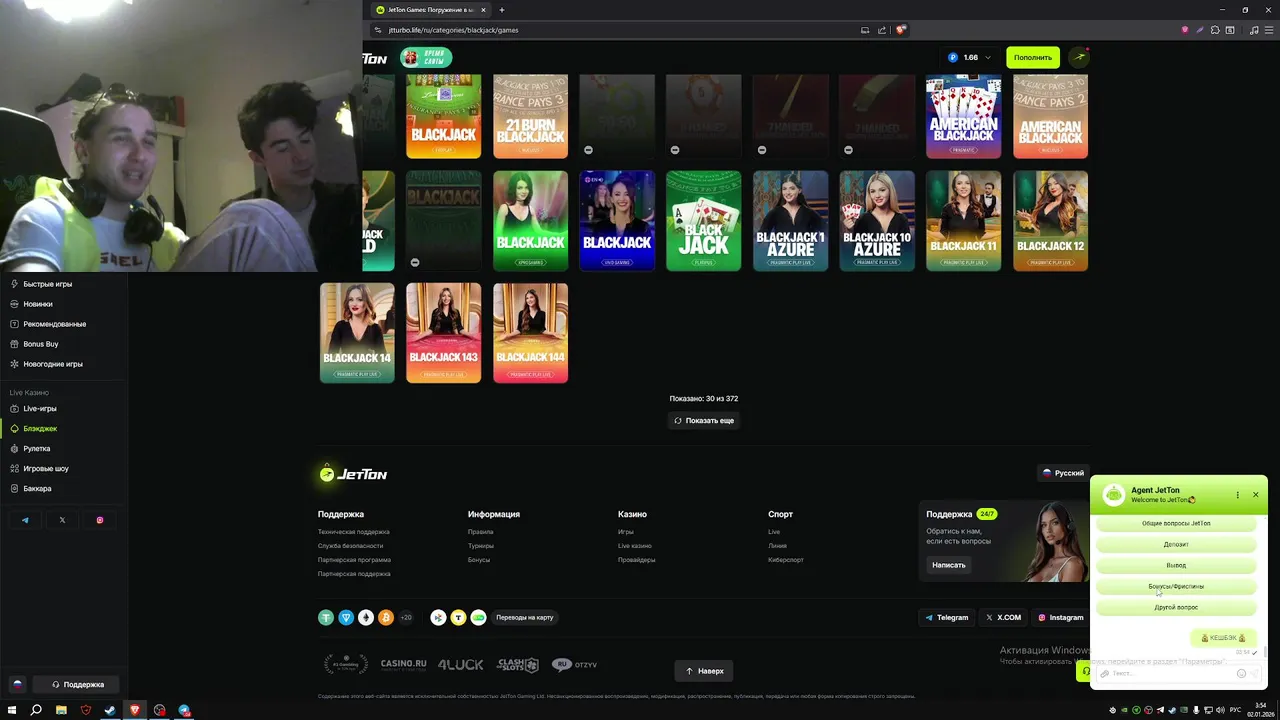Click sidebar Поддержка button

point(78,685)
